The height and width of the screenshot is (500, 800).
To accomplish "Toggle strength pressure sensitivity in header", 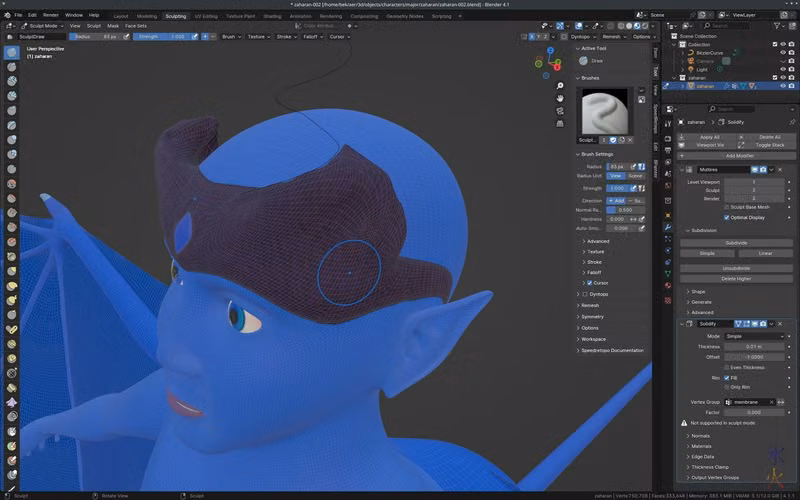I will click(x=194, y=37).
